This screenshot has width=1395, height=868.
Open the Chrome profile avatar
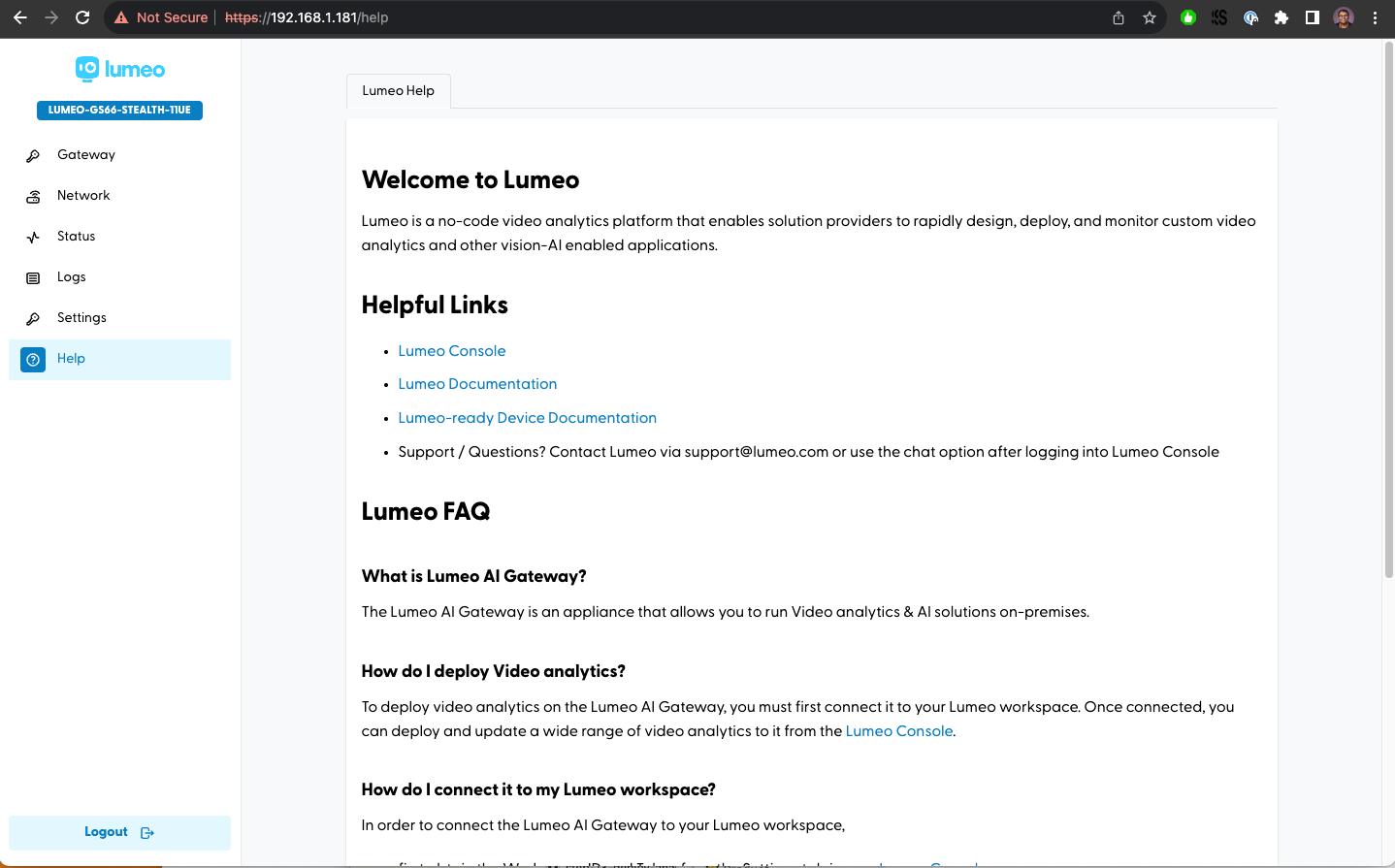(1344, 17)
